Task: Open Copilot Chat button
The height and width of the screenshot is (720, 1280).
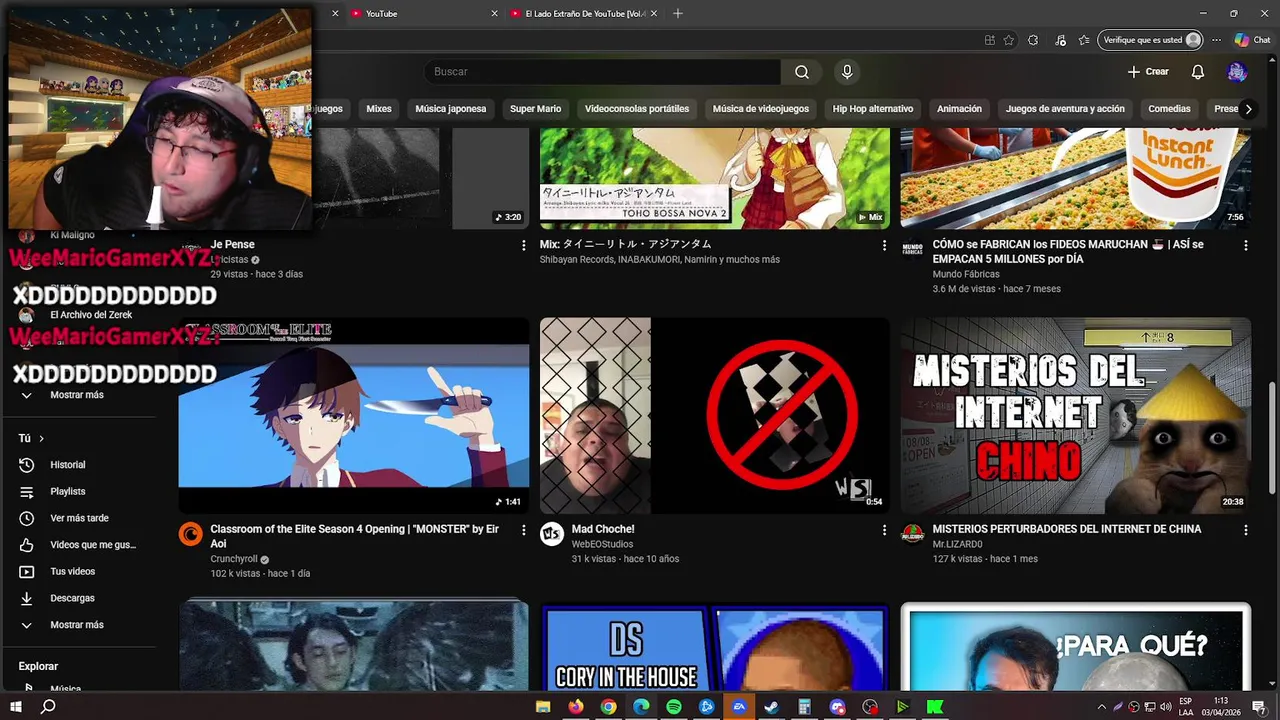Action: tap(1252, 40)
